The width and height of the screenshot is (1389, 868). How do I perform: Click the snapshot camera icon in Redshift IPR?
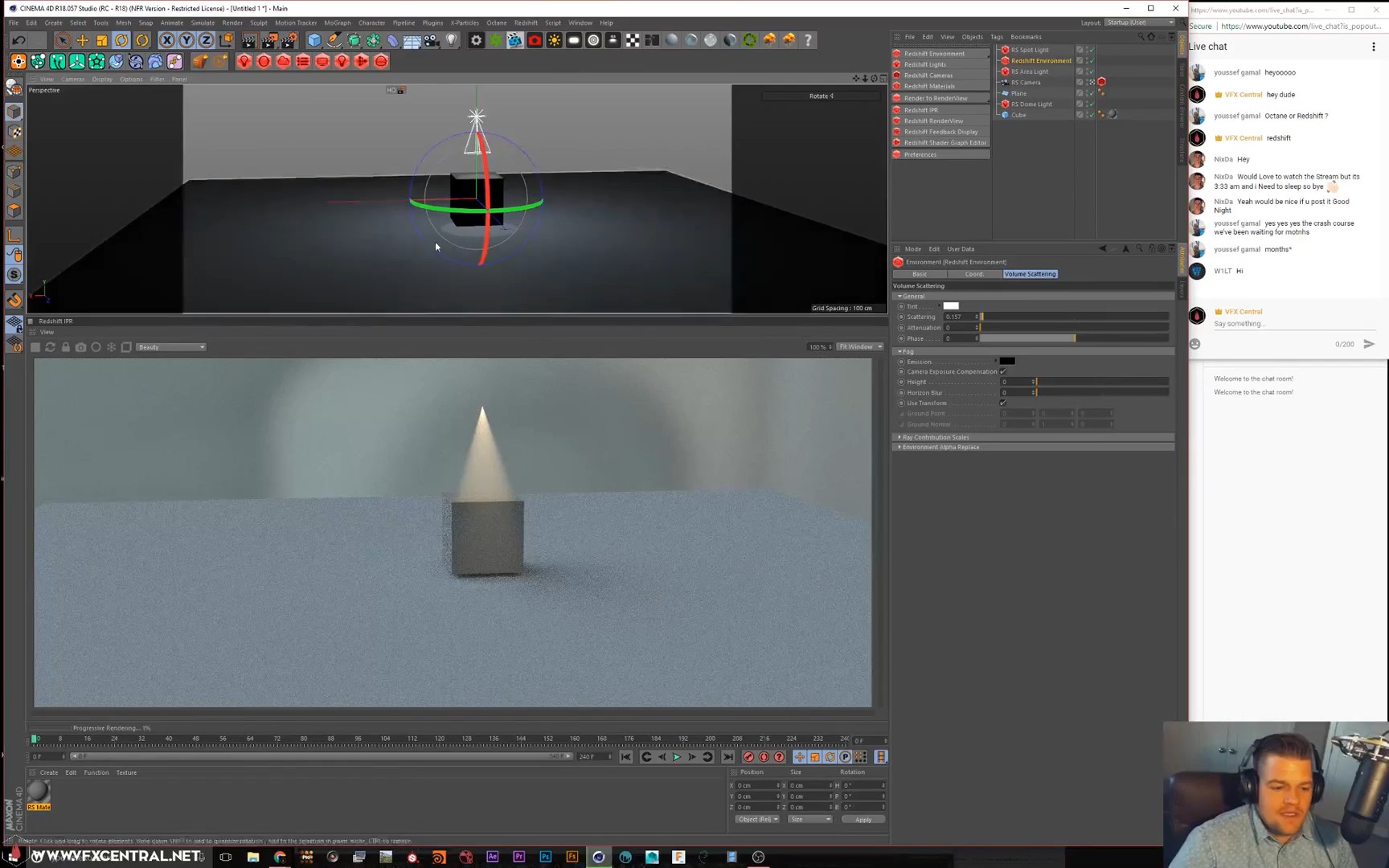point(80,347)
